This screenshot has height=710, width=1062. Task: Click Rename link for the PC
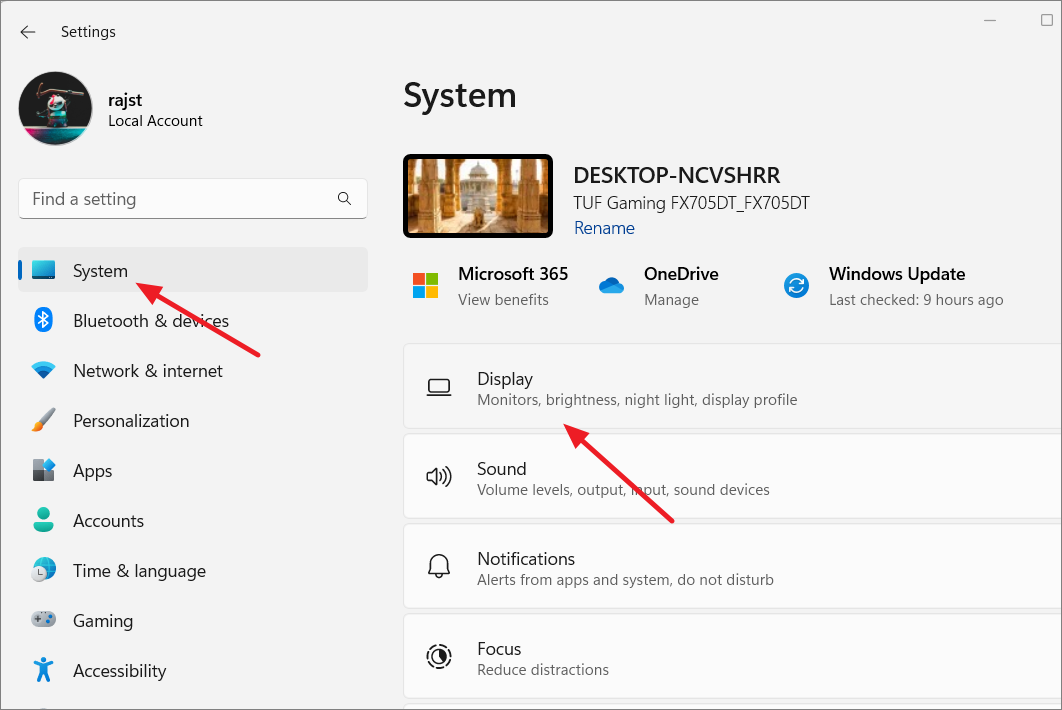pyautogui.click(x=604, y=228)
